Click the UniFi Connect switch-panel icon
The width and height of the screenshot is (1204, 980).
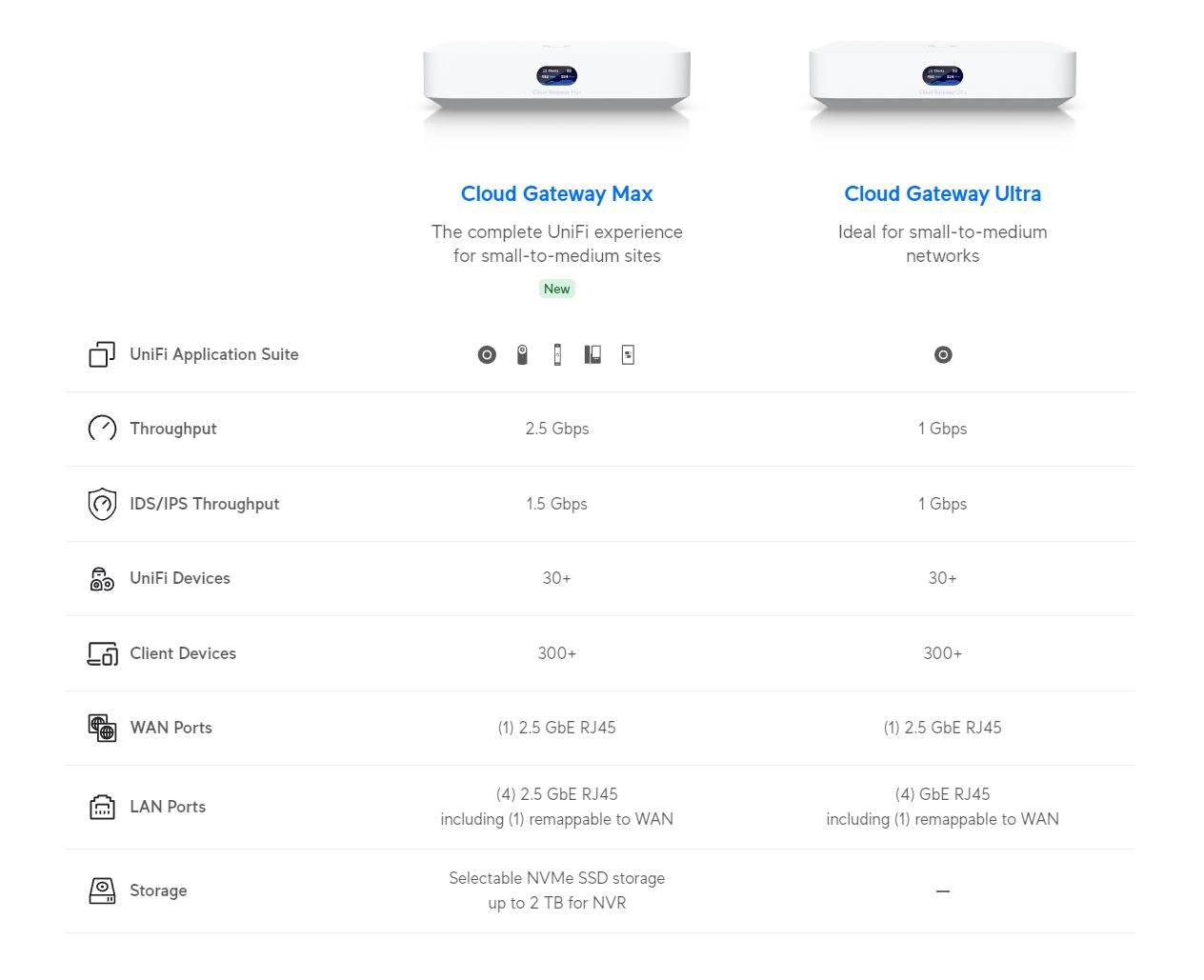coord(628,355)
